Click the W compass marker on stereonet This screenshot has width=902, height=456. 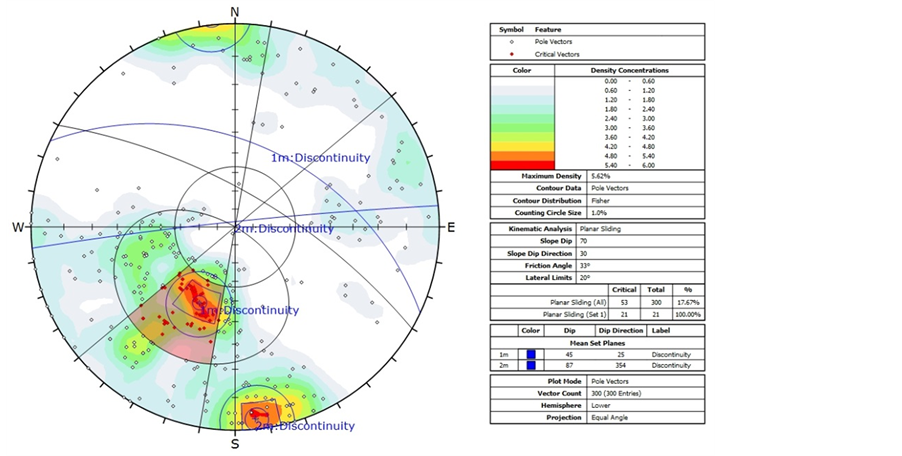18,227
